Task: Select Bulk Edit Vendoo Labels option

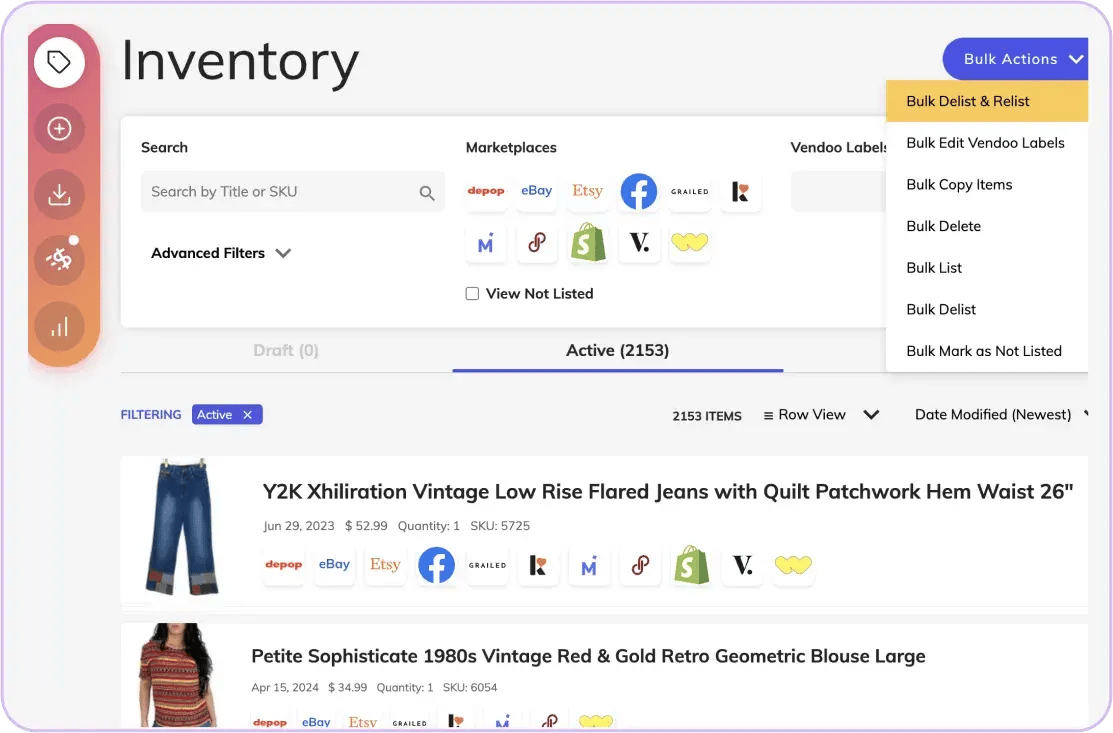Action: click(x=985, y=143)
